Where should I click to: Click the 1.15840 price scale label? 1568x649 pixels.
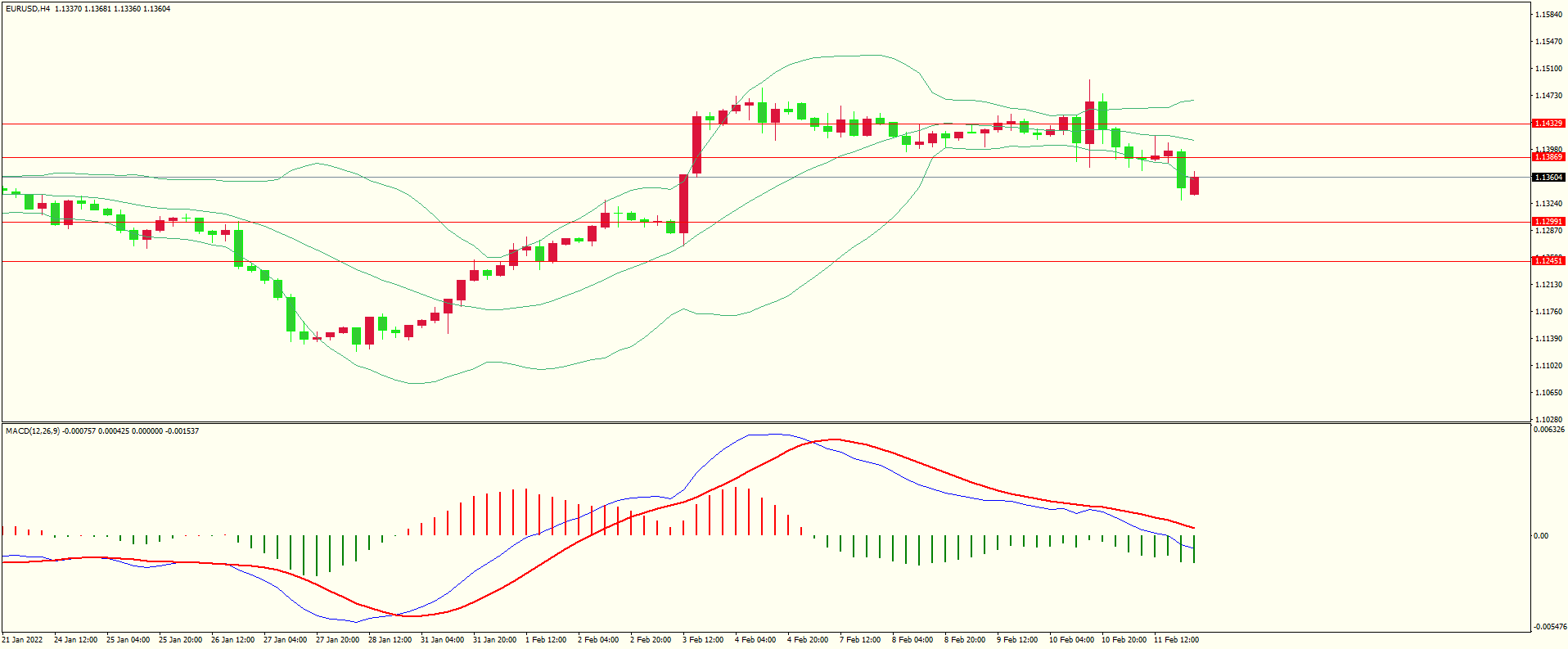click(1547, 15)
